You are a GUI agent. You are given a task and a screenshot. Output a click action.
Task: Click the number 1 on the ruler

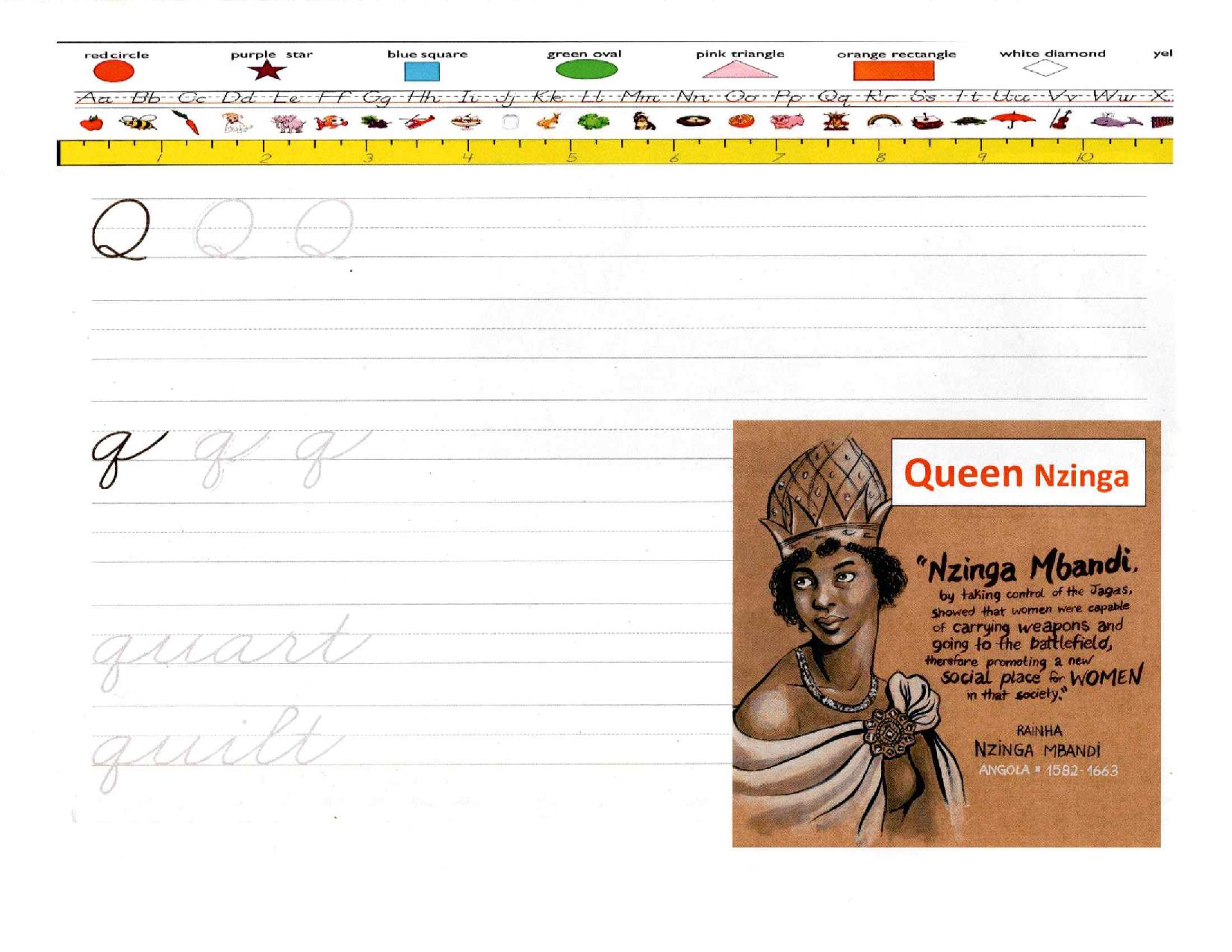click(159, 158)
